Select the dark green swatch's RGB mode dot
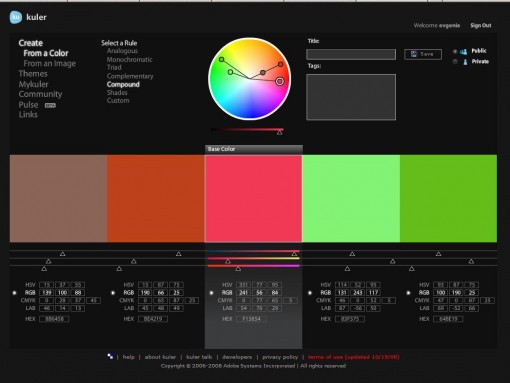 coord(408,293)
